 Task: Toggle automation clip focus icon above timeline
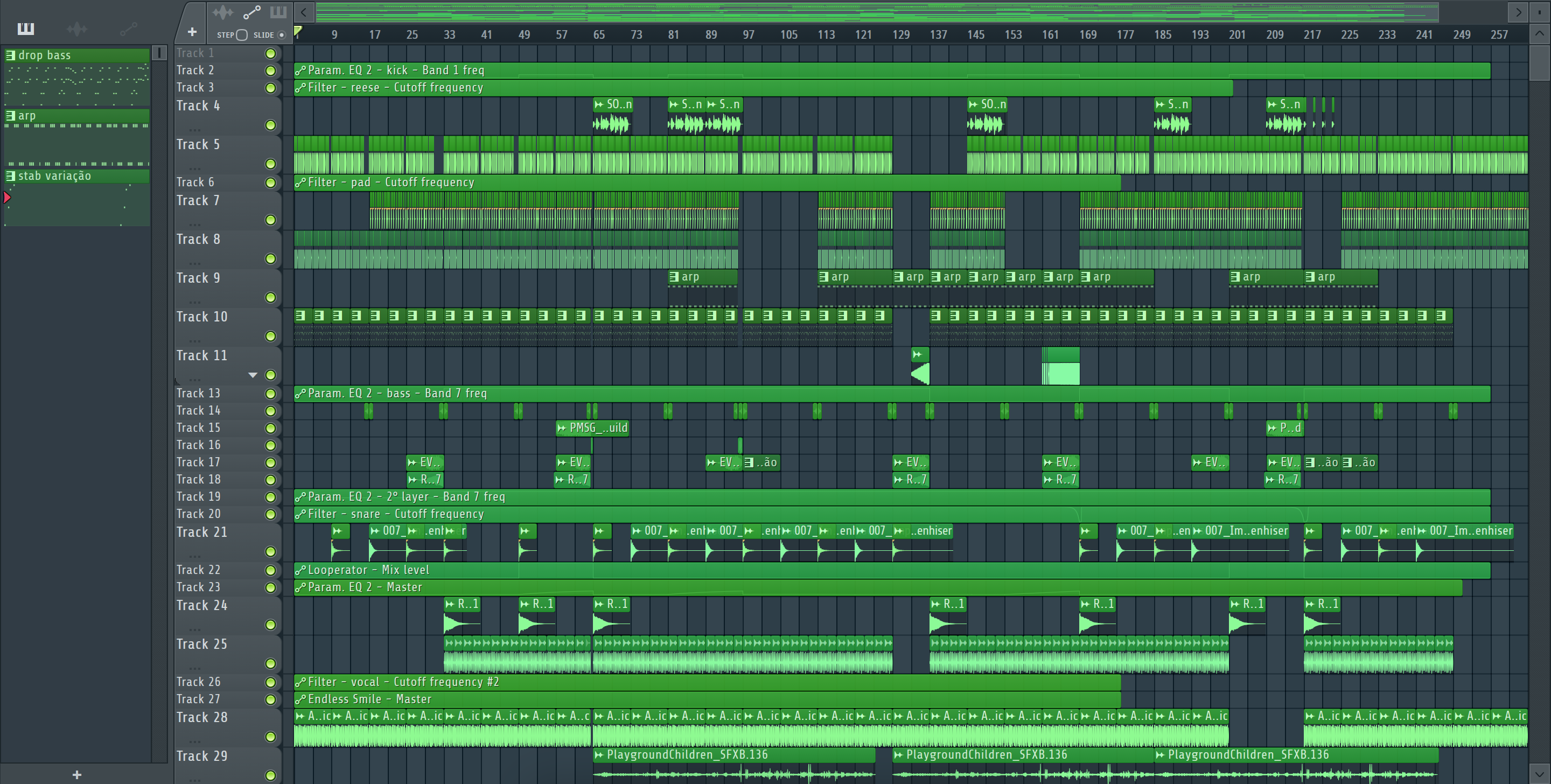coord(251,12)
